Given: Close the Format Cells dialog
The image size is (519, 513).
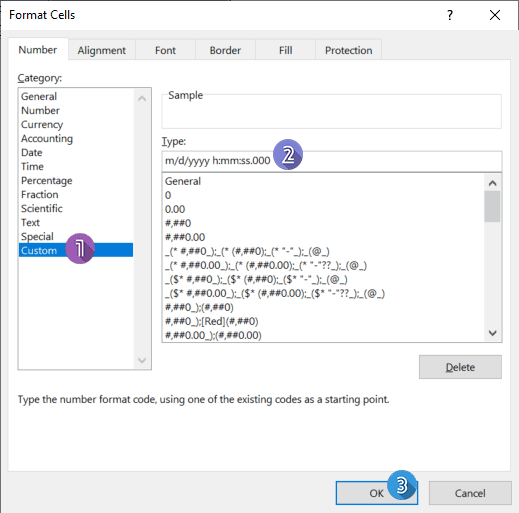Looking at the screenshot, I should 495,15.
